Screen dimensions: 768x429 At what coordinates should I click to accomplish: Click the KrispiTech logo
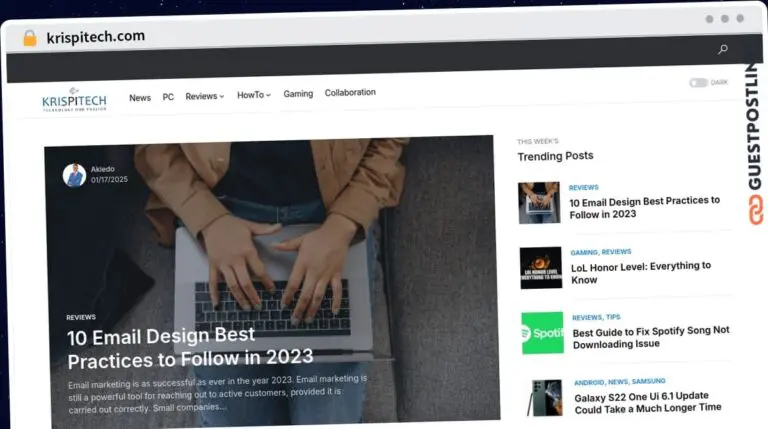pos(74,98)
